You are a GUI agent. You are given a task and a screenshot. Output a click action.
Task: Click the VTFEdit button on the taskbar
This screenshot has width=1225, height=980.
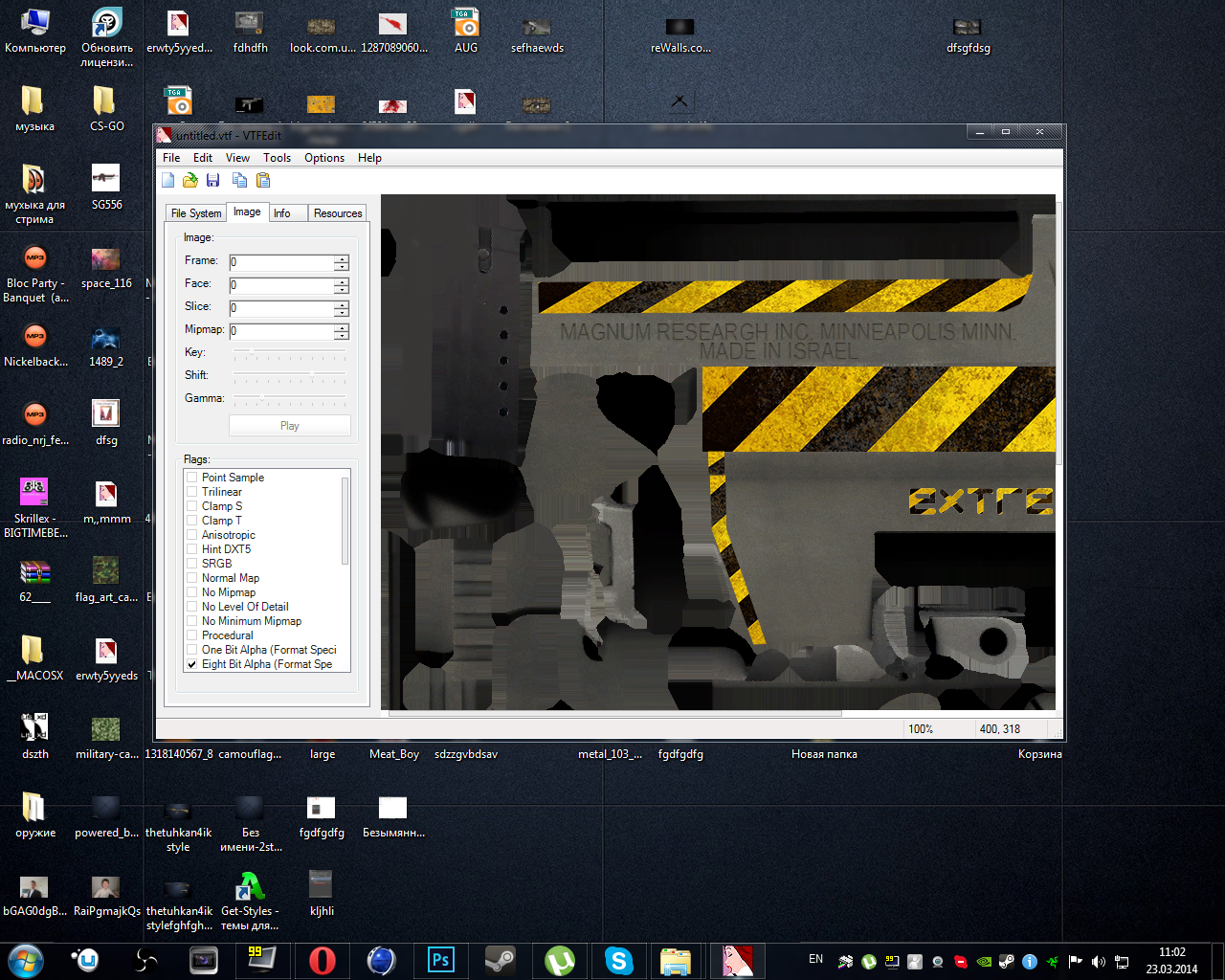737,960
